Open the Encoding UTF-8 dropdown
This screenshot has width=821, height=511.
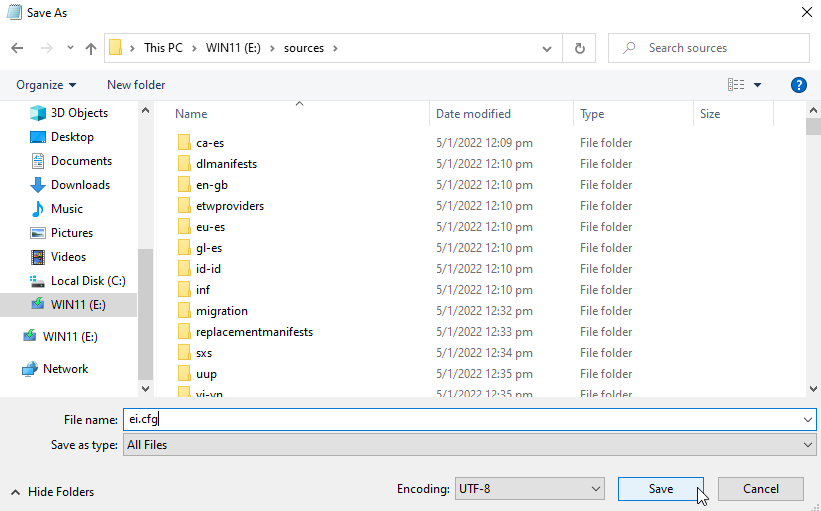point(529,489)
